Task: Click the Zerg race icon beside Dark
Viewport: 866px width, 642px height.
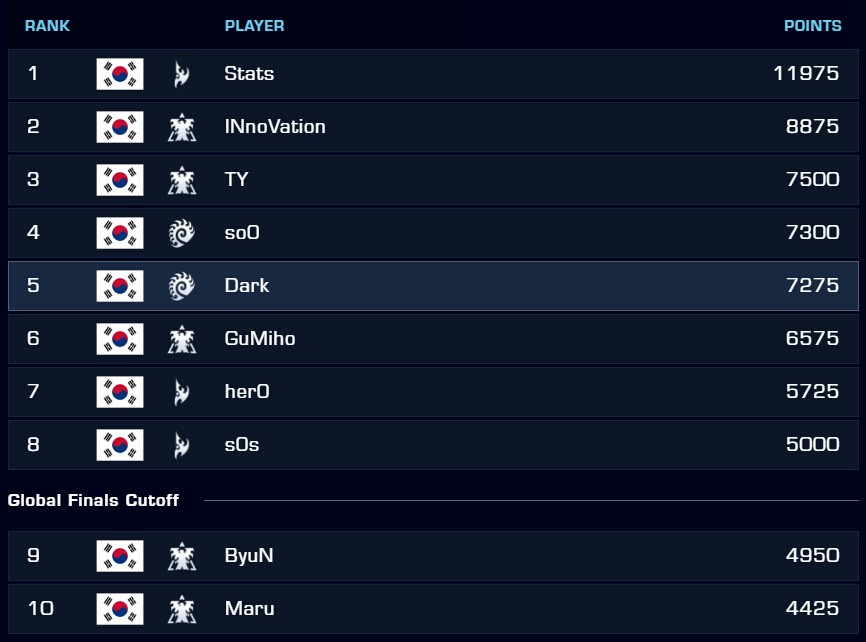Action: click(x=182, y=286)
